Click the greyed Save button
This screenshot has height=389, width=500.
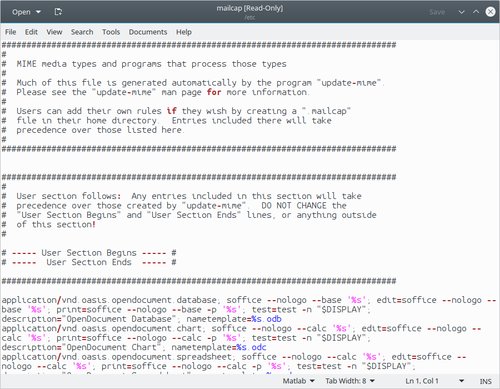(437, 12)
